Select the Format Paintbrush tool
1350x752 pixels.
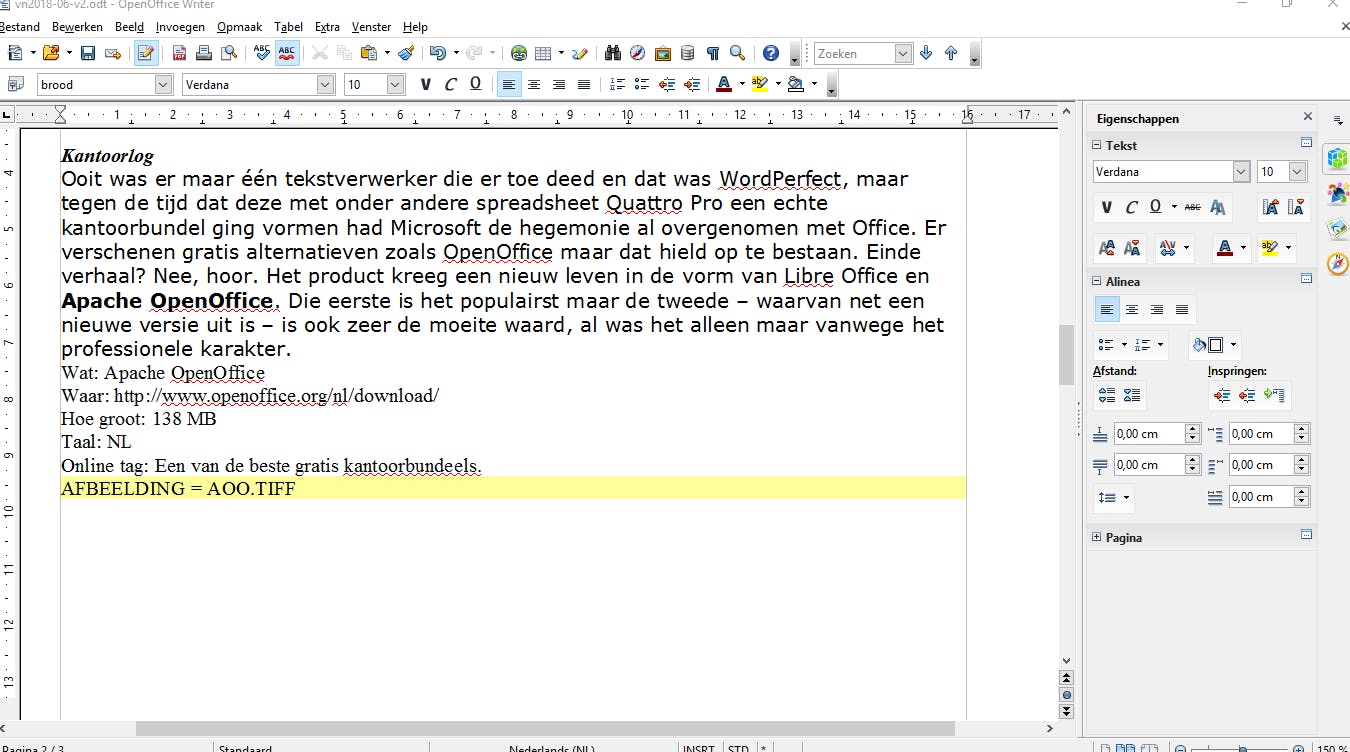point(405,52)
